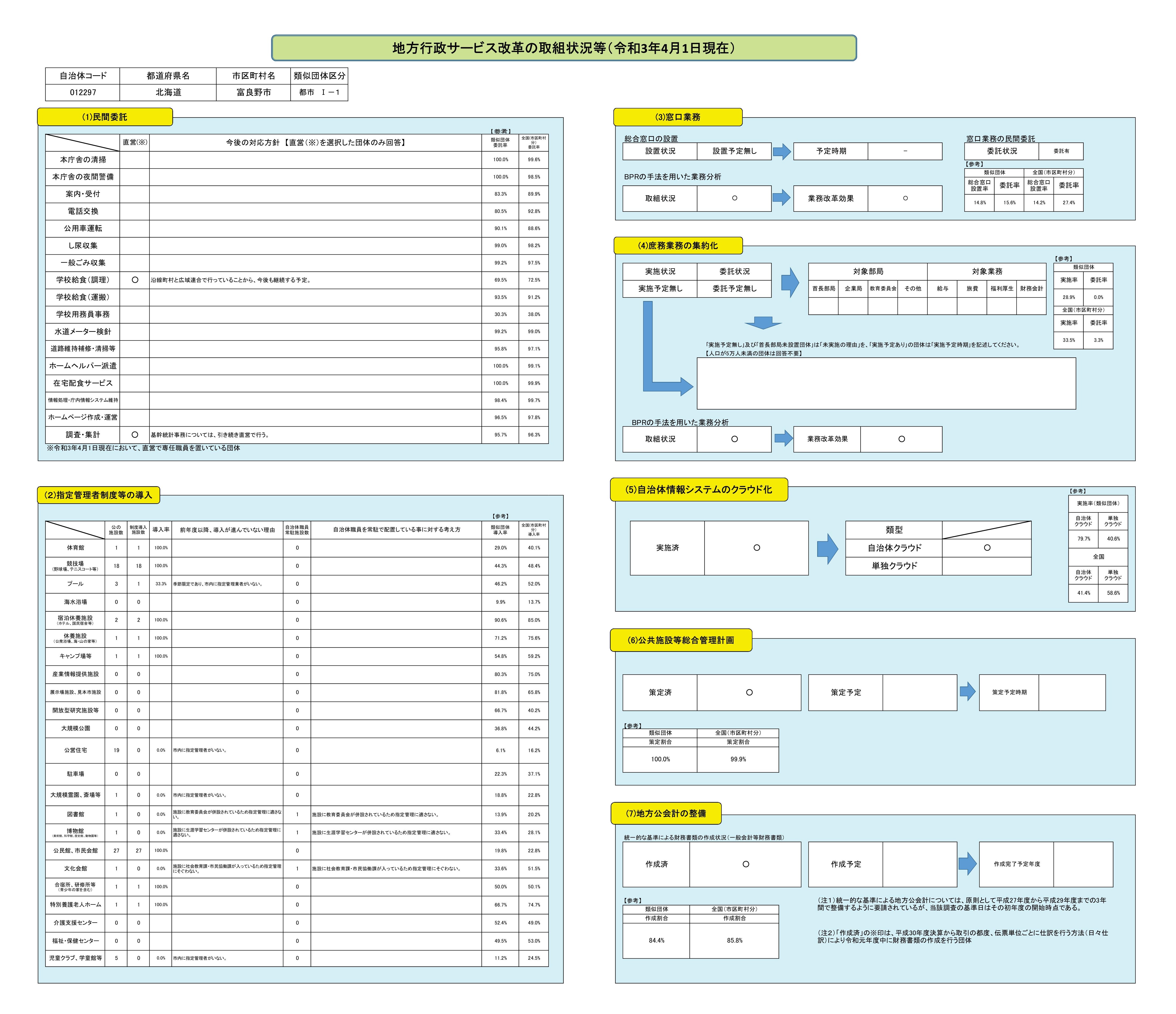Select the 体育館 row label
Screen dimensions: 1176x1014
tap(75, 548)
